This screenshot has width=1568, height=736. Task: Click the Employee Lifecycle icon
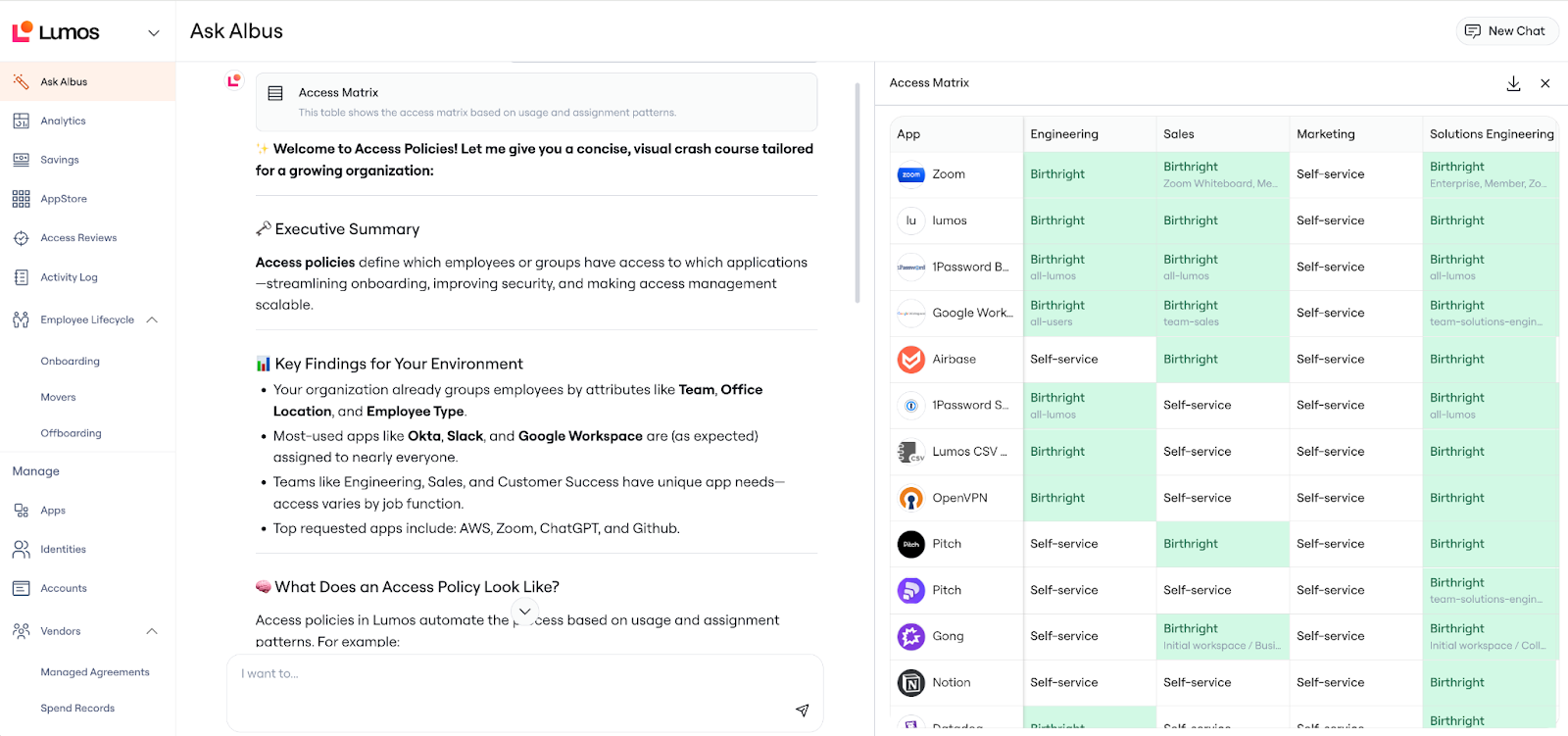coord(22,319)
